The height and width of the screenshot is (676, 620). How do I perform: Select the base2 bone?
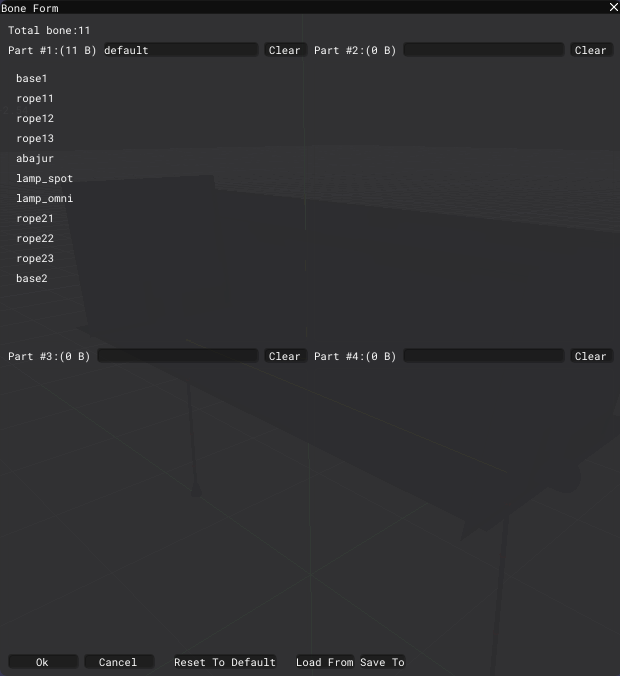click(x=32, y=278)
